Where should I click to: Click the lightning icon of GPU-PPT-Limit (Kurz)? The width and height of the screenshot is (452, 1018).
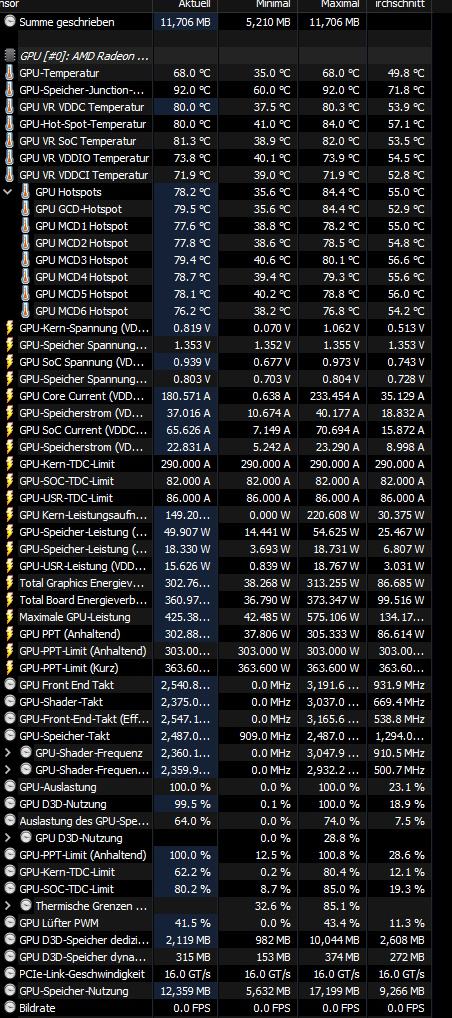point(10,667)
